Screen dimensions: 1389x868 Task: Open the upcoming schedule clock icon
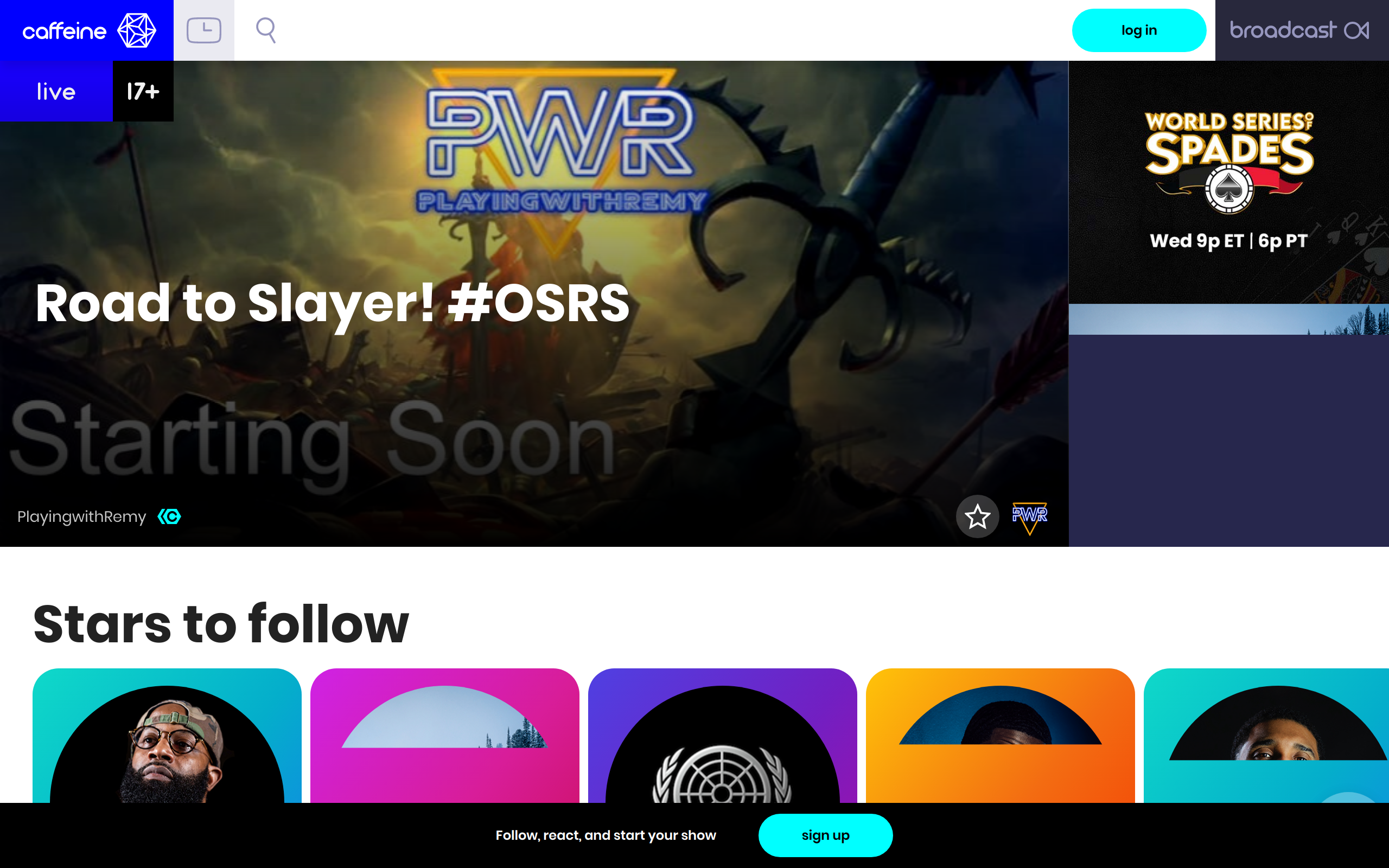(x=204, y=30)
